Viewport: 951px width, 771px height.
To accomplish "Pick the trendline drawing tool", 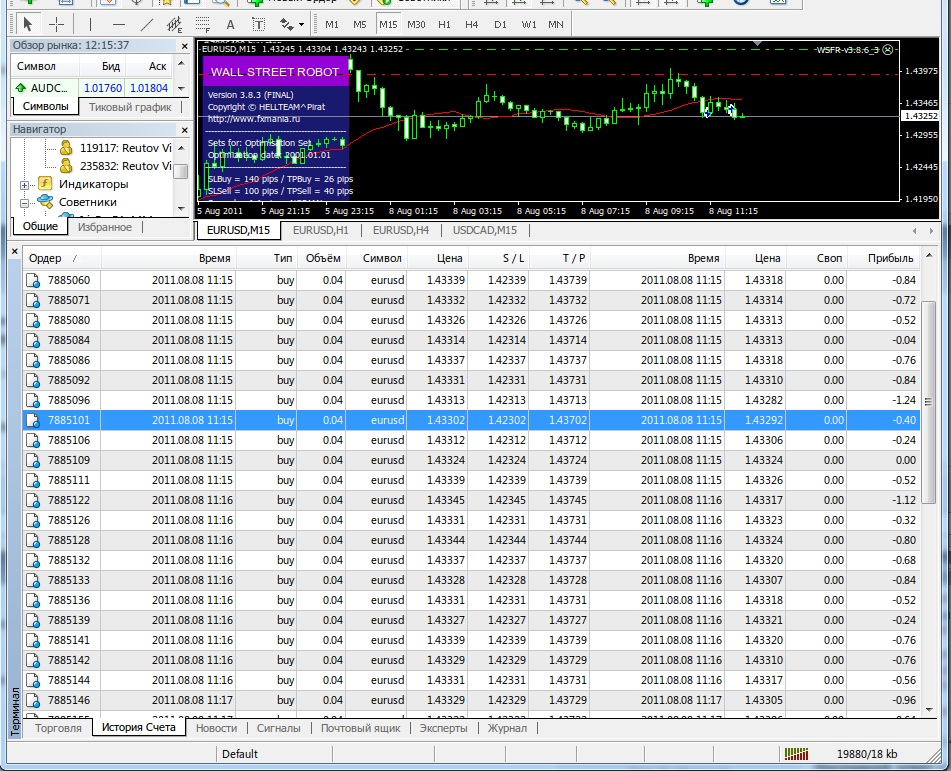I will click(147, 24).
